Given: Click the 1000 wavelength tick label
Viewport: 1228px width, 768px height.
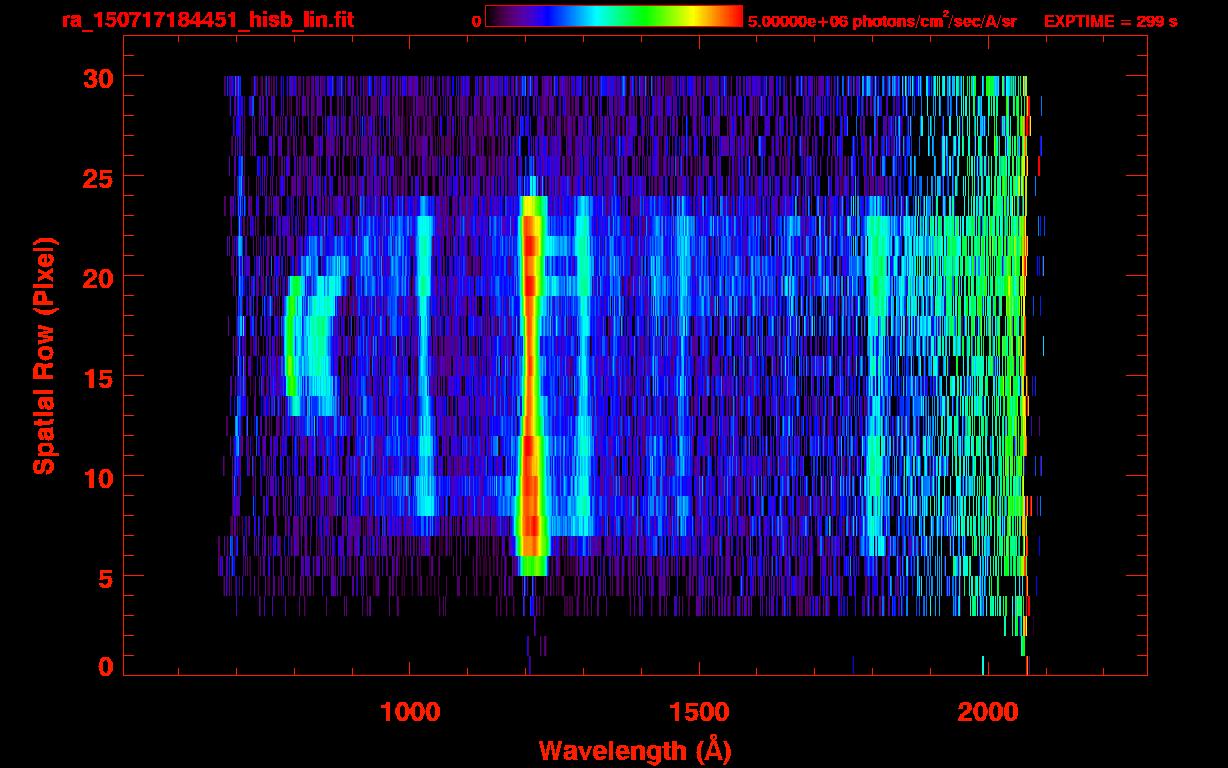Looking at the screenshot, I should (410, 712).
